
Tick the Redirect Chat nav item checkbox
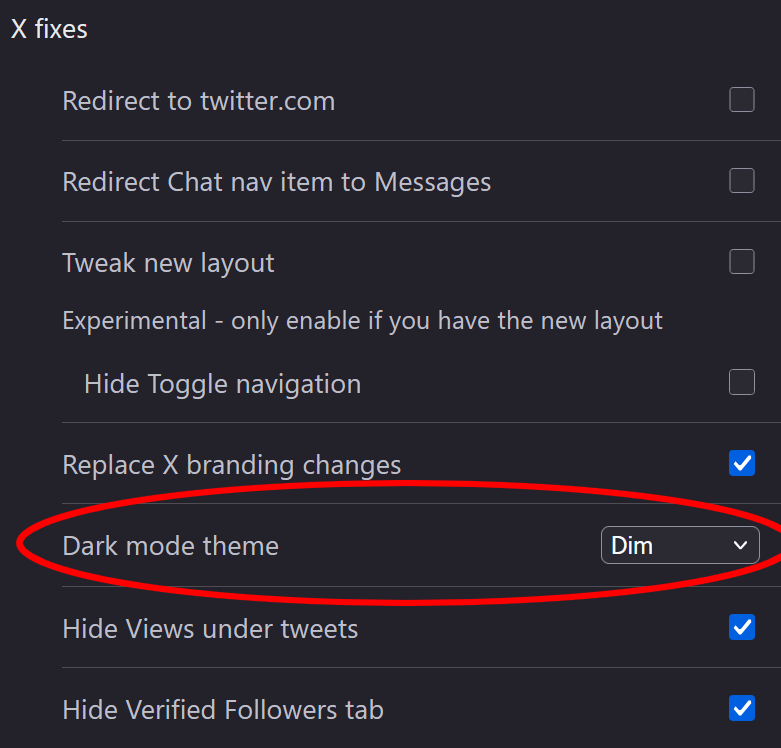741,181
